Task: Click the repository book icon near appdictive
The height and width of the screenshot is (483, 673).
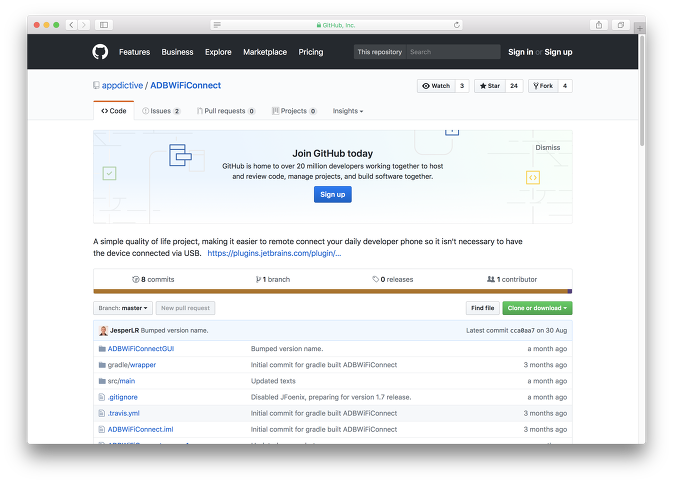Action: 96,85
